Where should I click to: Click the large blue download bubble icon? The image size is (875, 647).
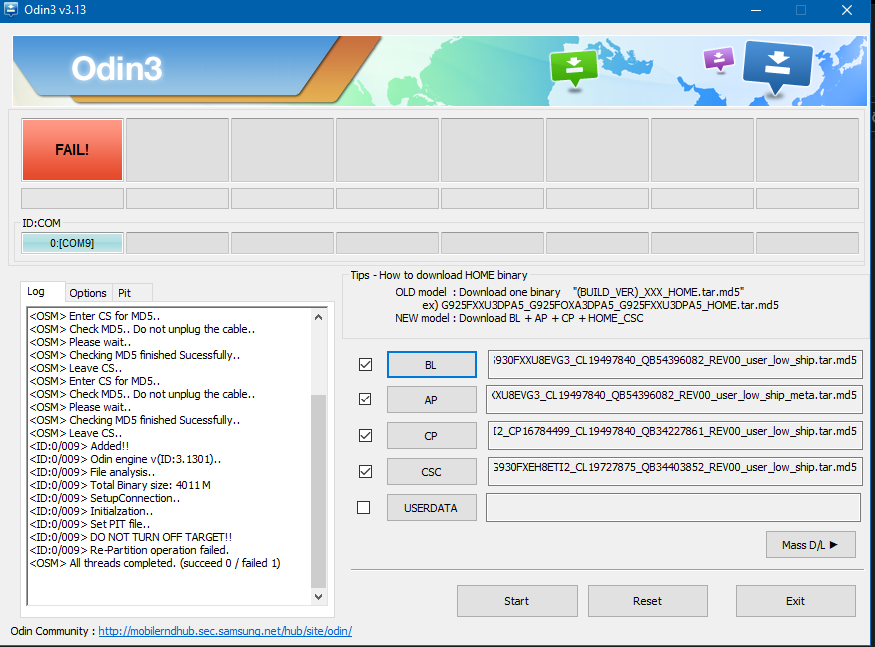(x=777, y=68)
